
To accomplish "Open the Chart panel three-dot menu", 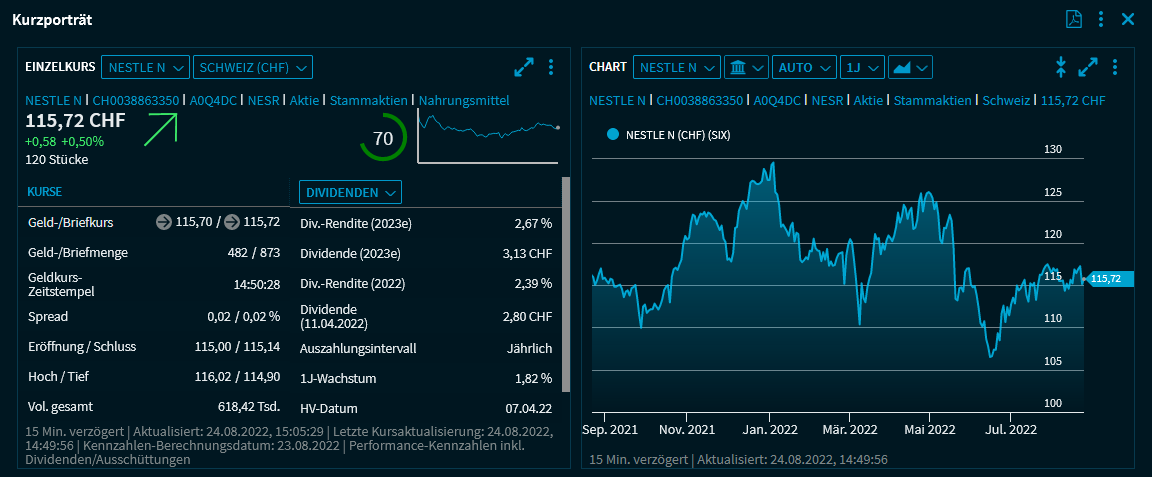I will point(1115,67).
